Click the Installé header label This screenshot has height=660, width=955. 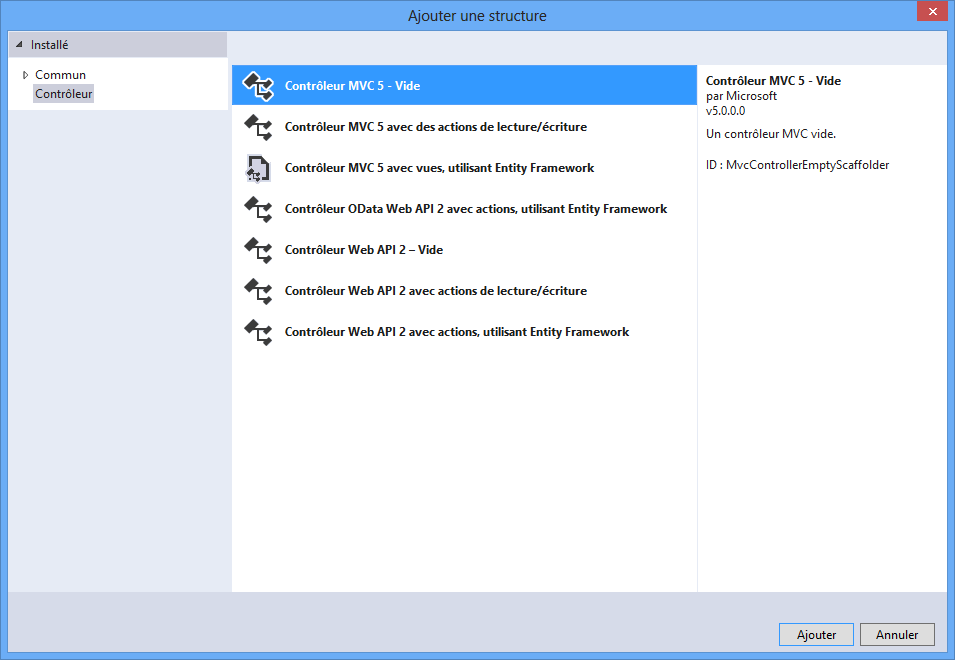[49, 45]
